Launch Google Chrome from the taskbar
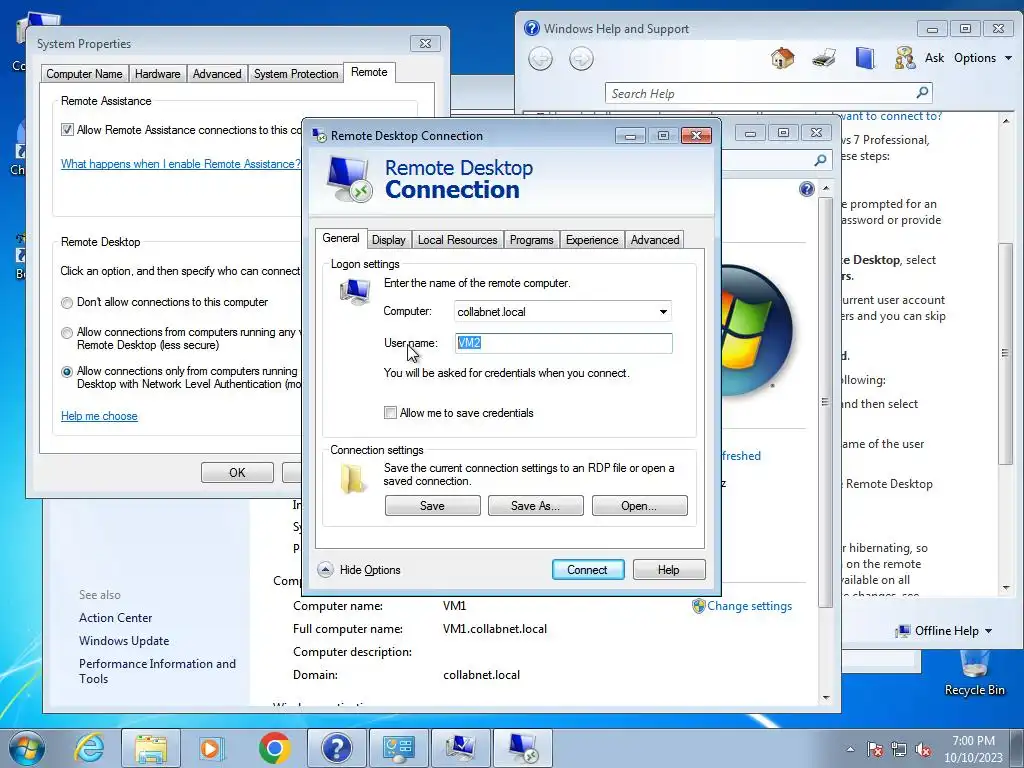1024x768 pixels. (x=274, y=748)
